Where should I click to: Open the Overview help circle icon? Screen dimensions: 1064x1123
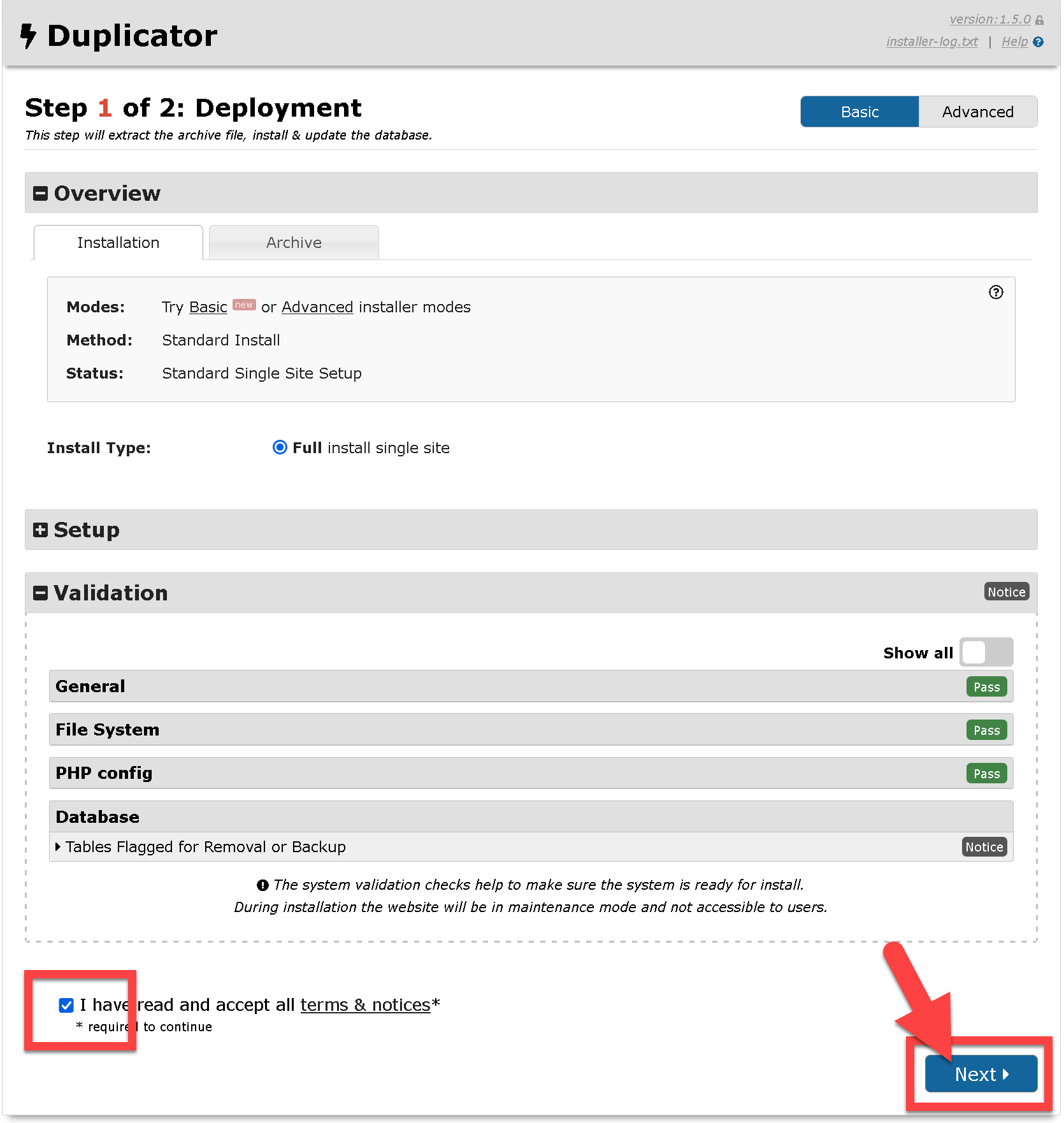coord(995,293)
